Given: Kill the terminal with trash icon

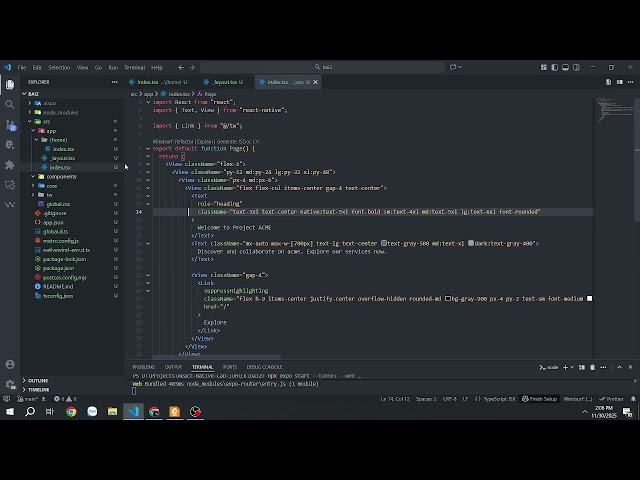Looking at the screenshot, I should [x=593, y=367].
